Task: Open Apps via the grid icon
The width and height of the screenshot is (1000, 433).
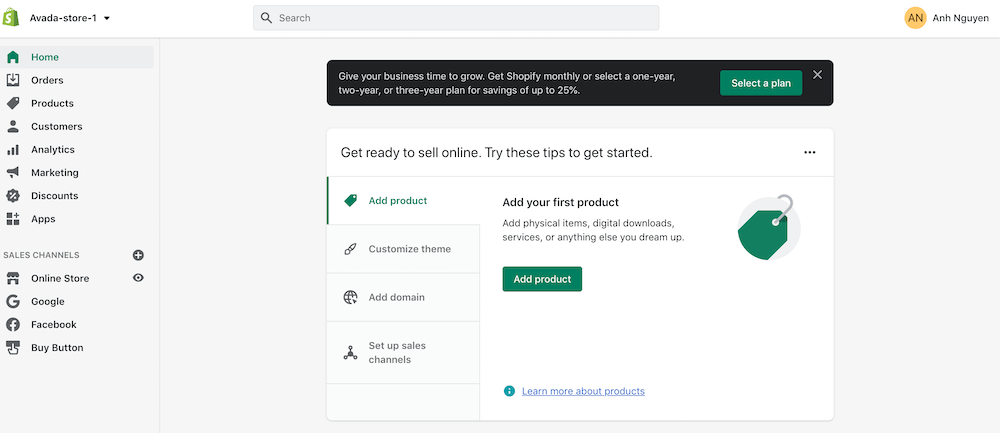Action: pos(13,219)
